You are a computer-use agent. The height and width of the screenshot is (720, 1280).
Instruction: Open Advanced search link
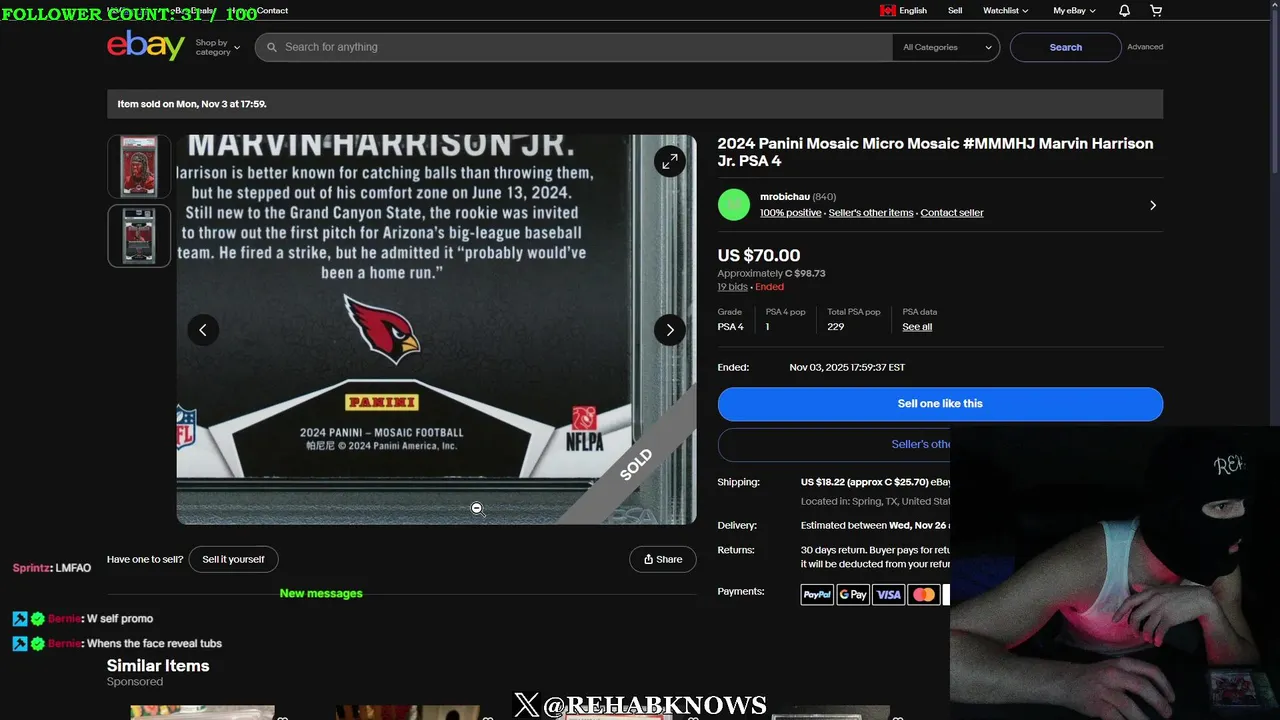[1145, 47]
